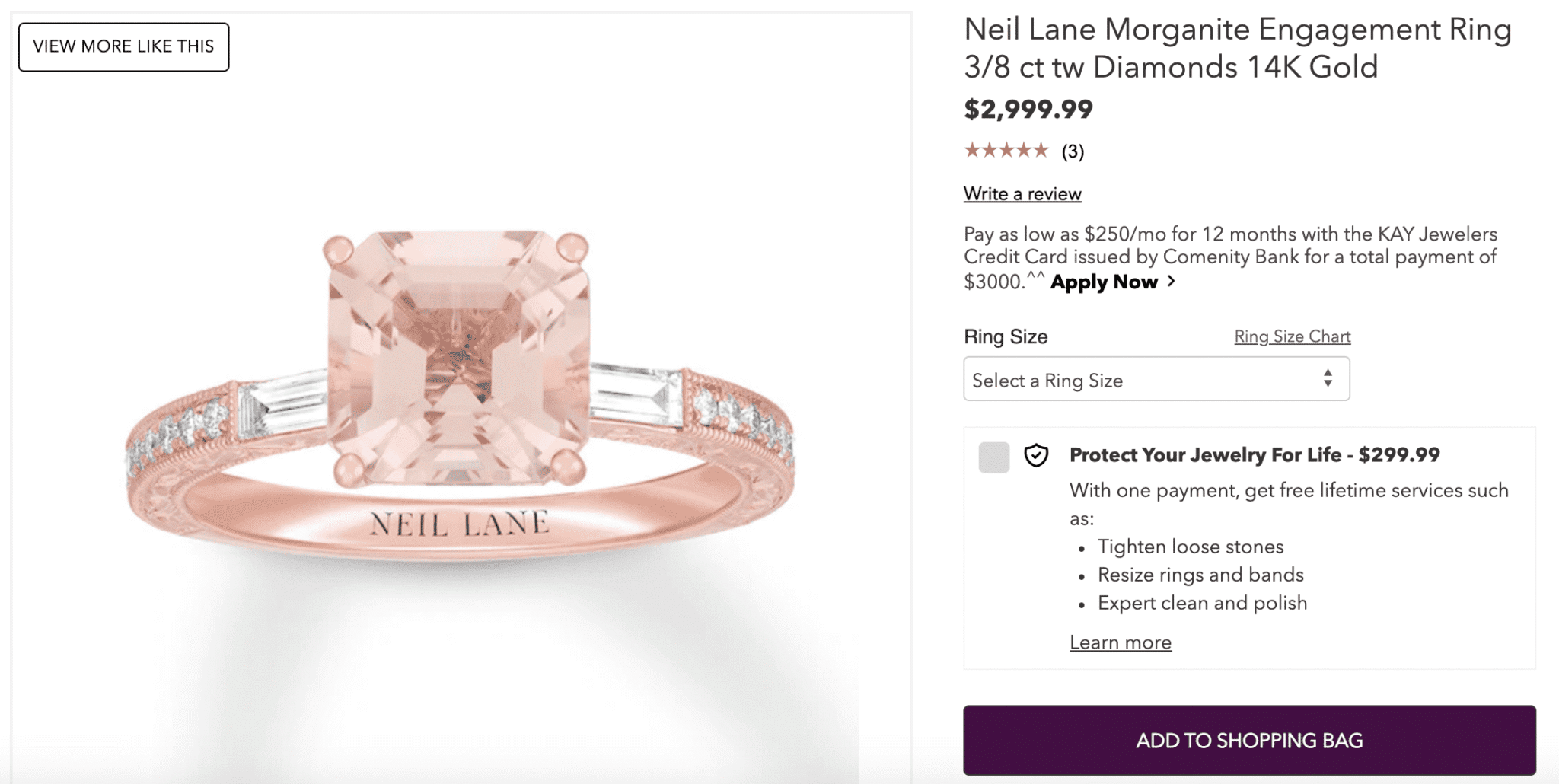Screen dimensions: 1559x784
Task: Click the shield checkmark protection icon
Action: pyautogui.click(x=1036, y=455)
